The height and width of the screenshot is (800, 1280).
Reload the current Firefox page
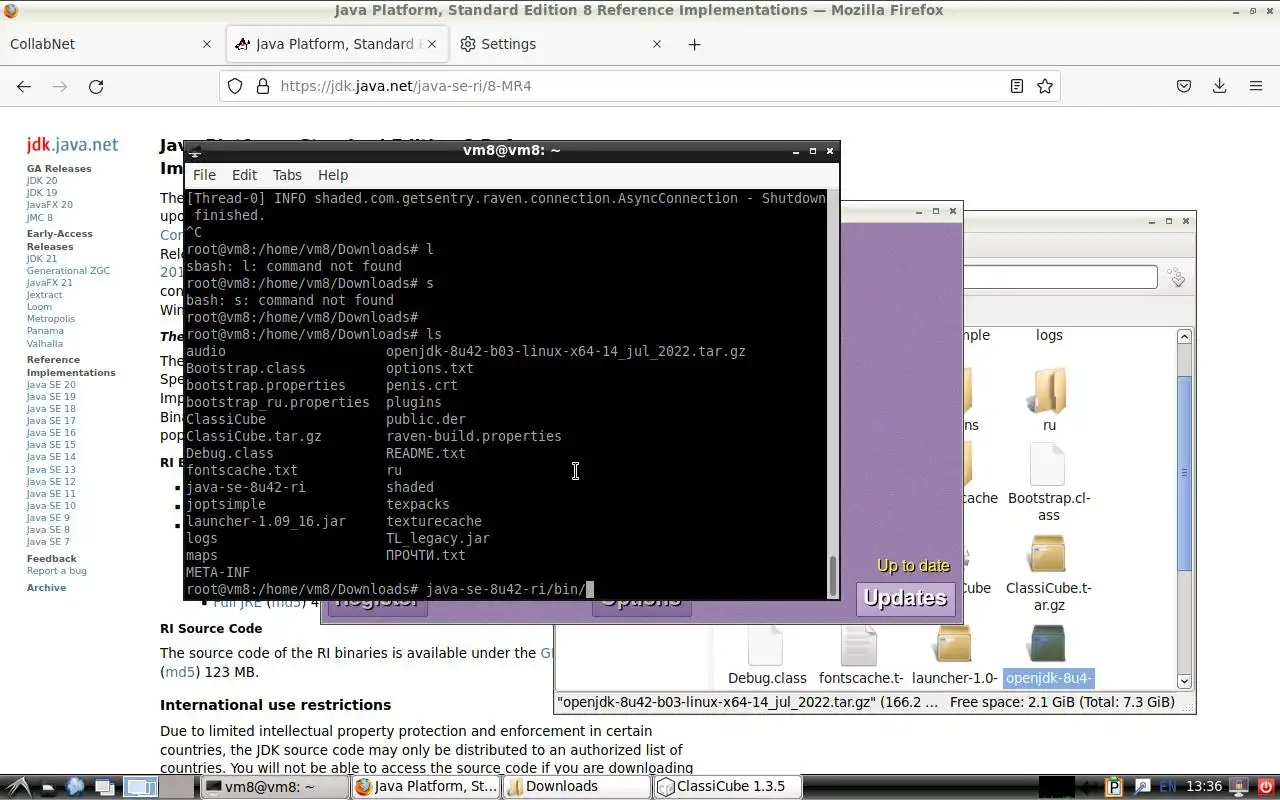tap(96, 86)
